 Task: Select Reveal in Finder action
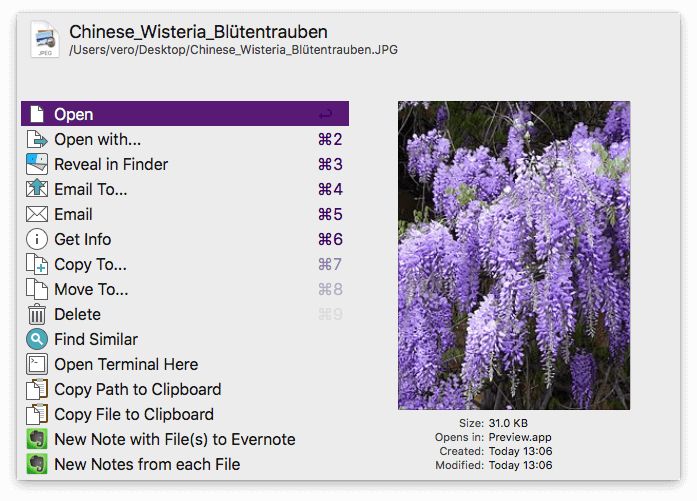[x=111, y=165]
